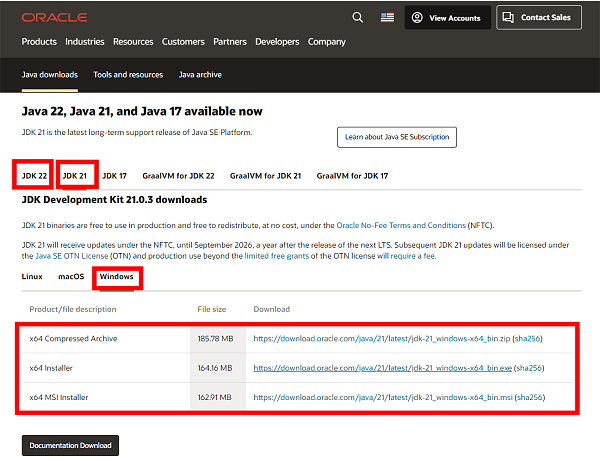
Task: Click Learn about Java SE Subscription
Action: coord(397,137)
